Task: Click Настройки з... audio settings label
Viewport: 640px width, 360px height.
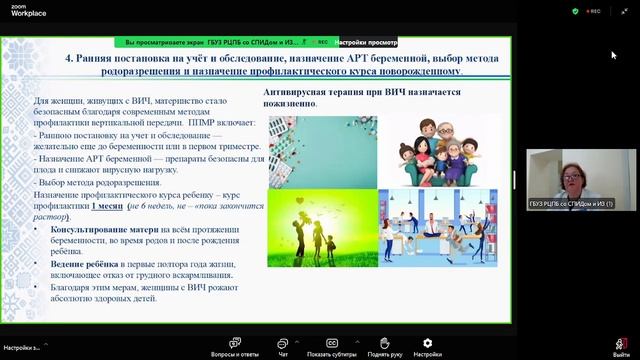Action: point(22,348)
